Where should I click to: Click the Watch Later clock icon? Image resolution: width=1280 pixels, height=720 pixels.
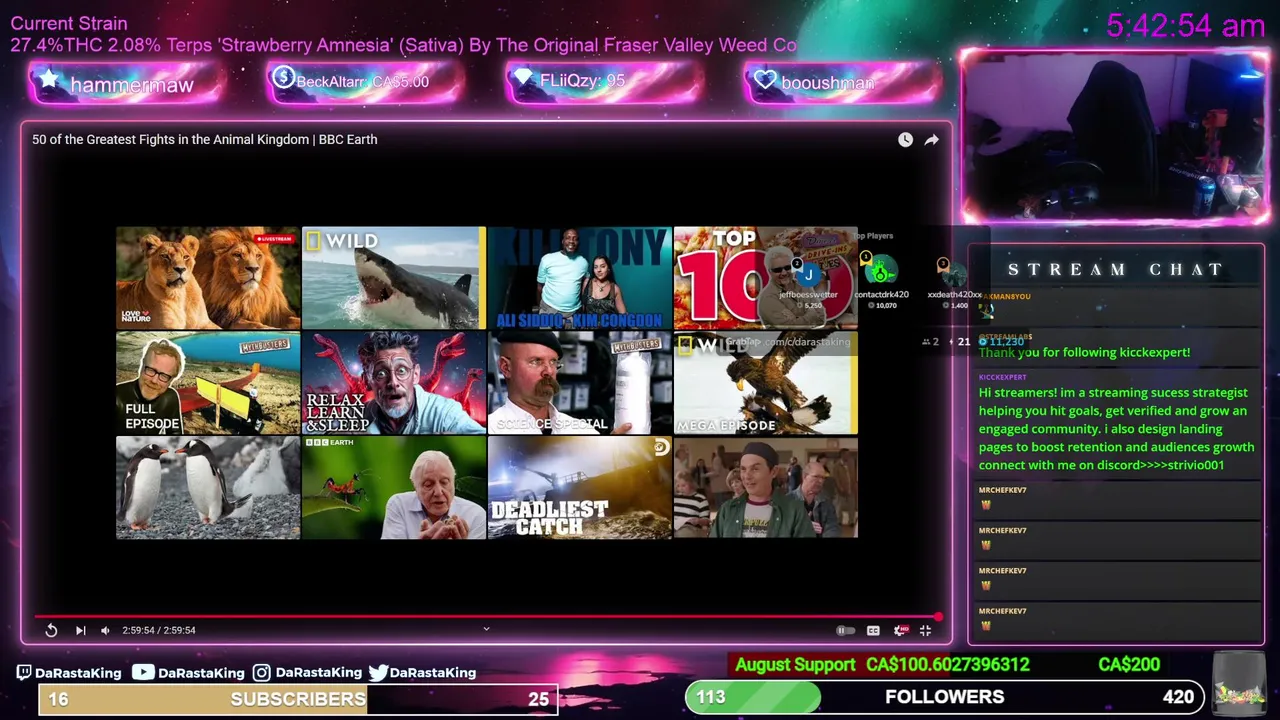click(x=905, y=140)
